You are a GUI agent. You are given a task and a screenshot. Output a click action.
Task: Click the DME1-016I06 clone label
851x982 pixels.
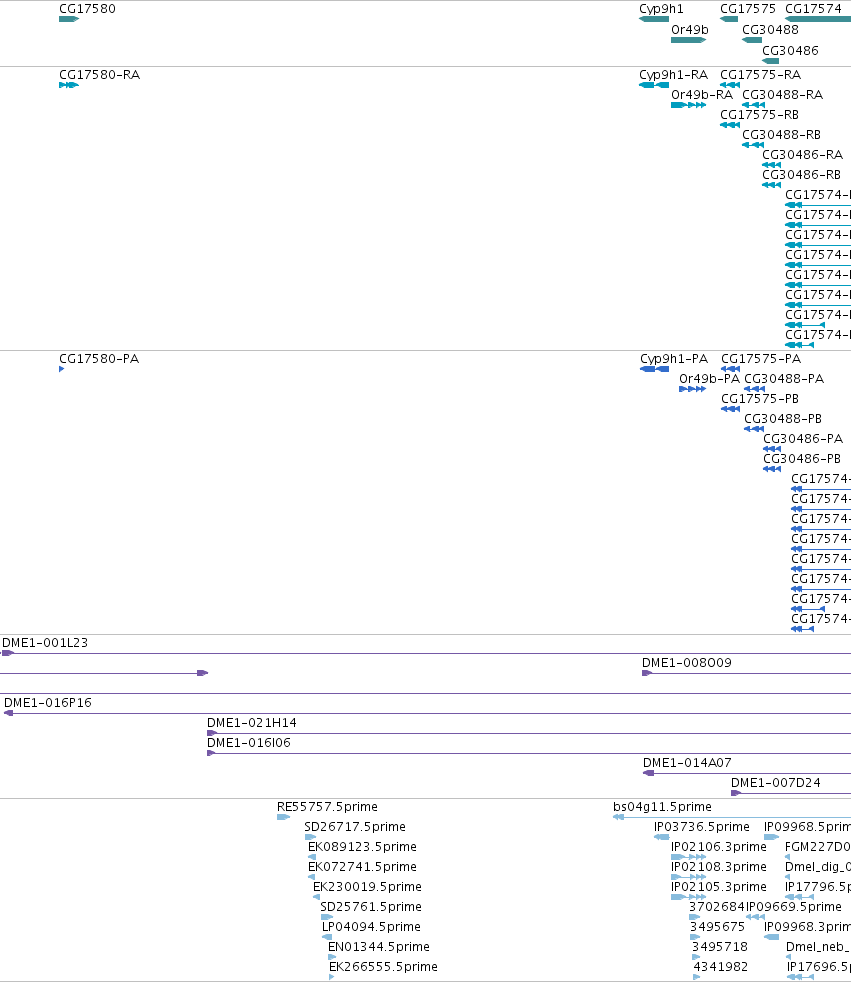pos(249,743)
